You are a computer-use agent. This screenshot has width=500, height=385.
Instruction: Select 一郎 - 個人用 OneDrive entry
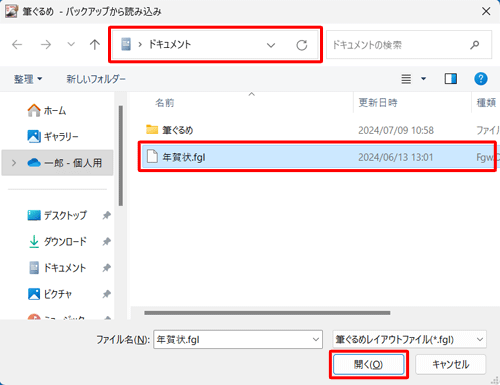tap(57, 163)
